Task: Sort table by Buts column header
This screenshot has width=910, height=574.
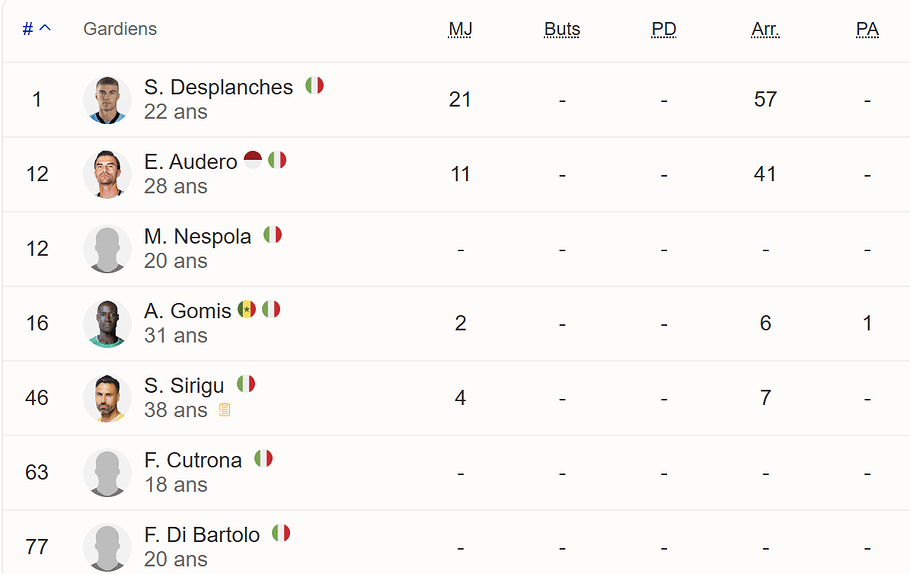Action: pyautogui.click(x=562, y=29)
